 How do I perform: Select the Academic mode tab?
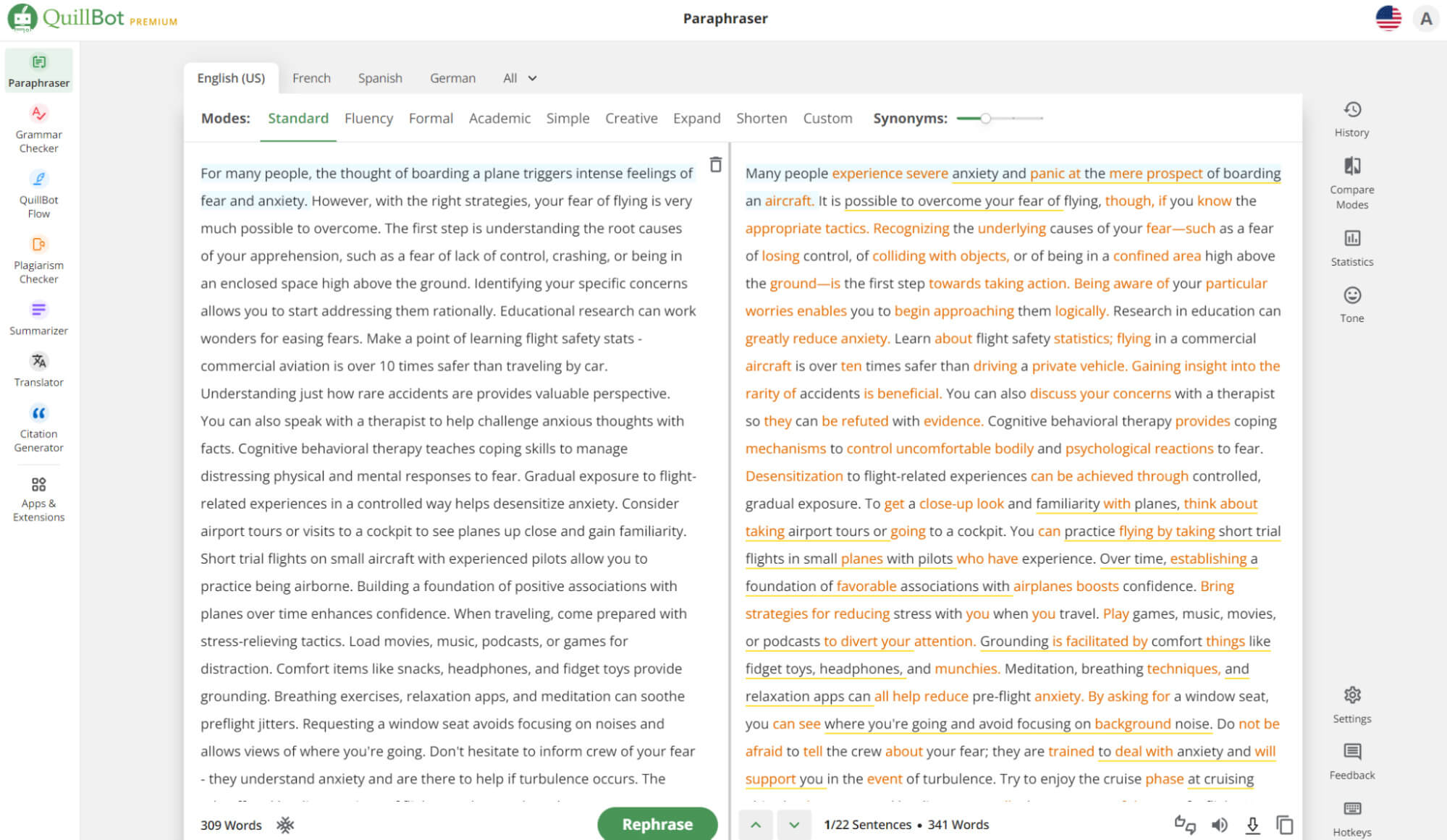pyautogui.click(x=499, y=118)
